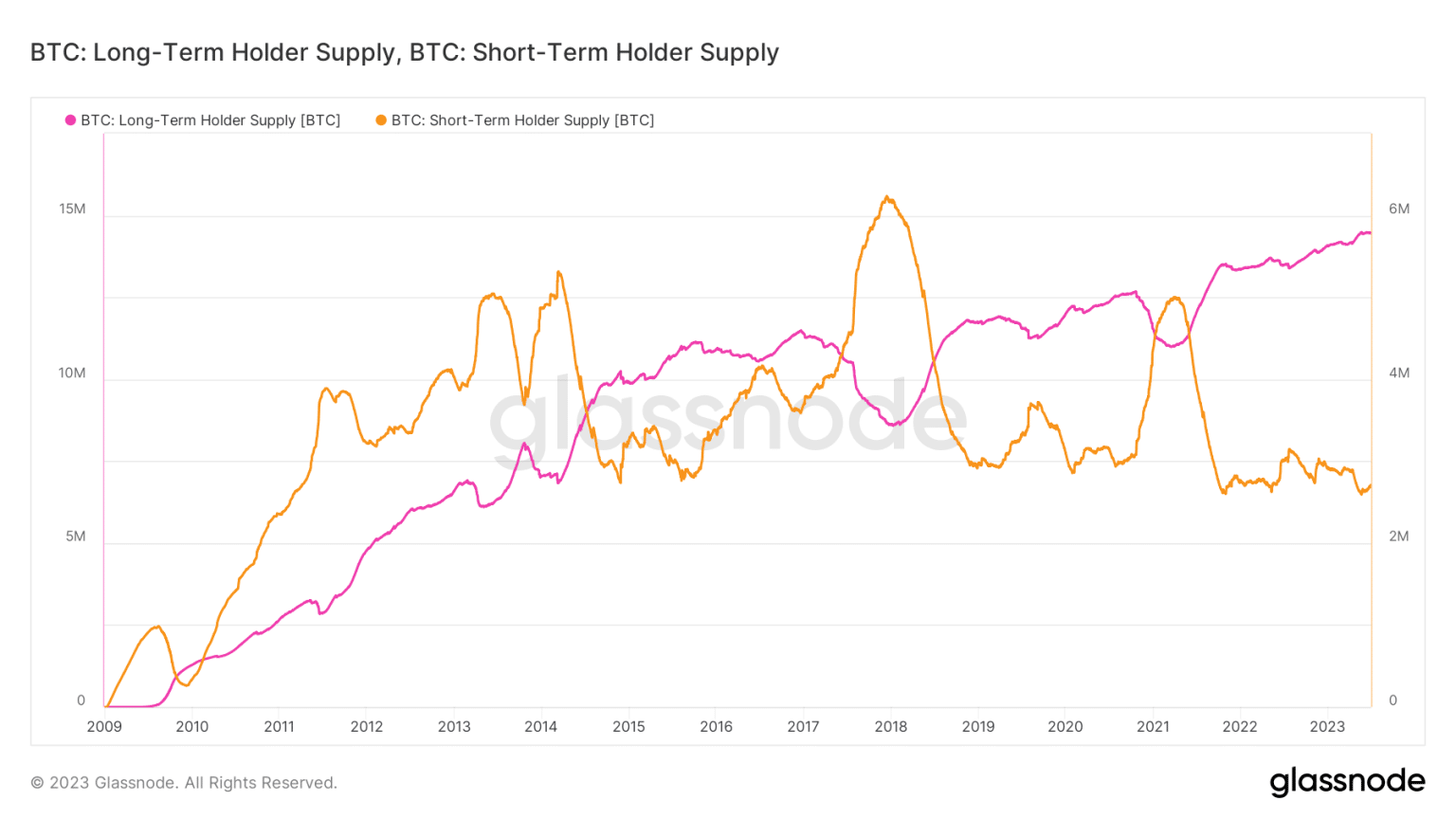This screenshot has height=819, width=1456.
Task: Click the 6M right axis label
Action: [x=1399, y=209]
